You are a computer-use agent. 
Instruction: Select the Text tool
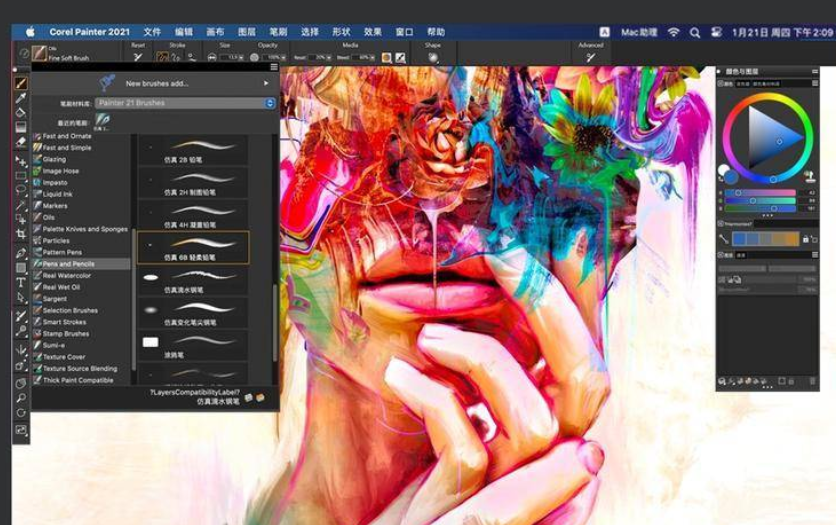21,282
